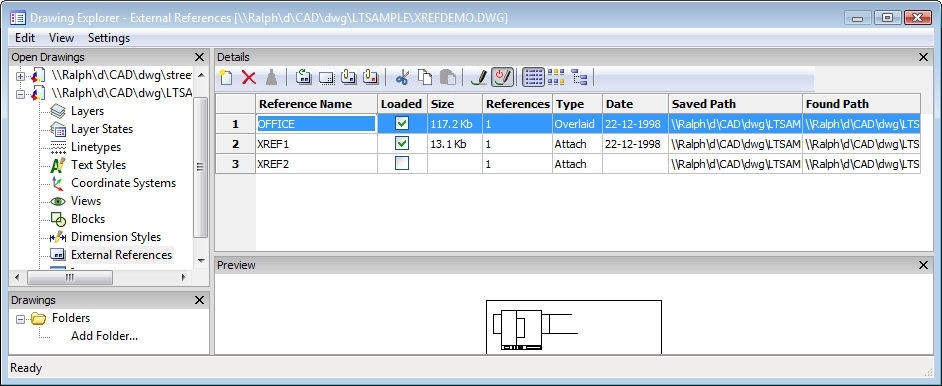The image size is (942, 386).
Task: Select row header number 2
Action: pos(236,144)
